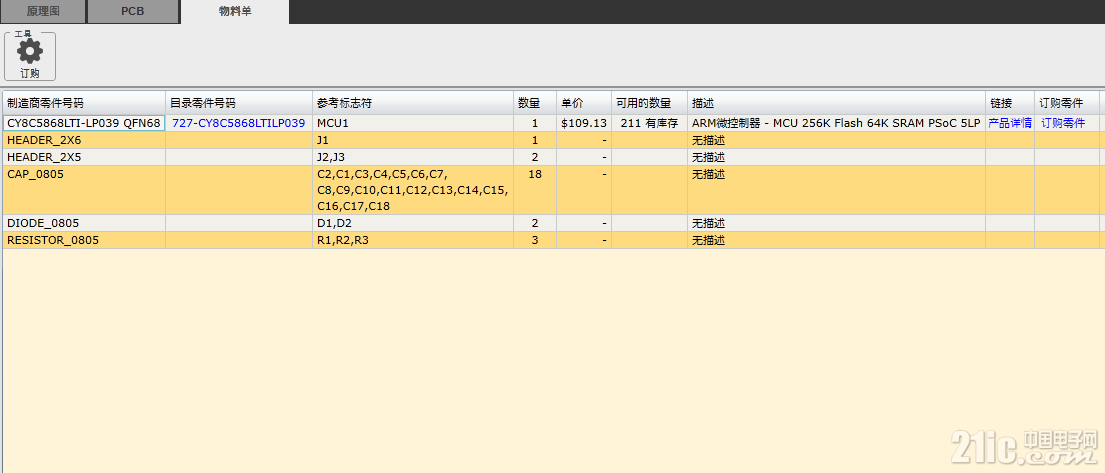This screenshot has width=1105, height=473.
Task: Click quantity 18 in CAP_0805 row
Action: (x=535, y=174)
